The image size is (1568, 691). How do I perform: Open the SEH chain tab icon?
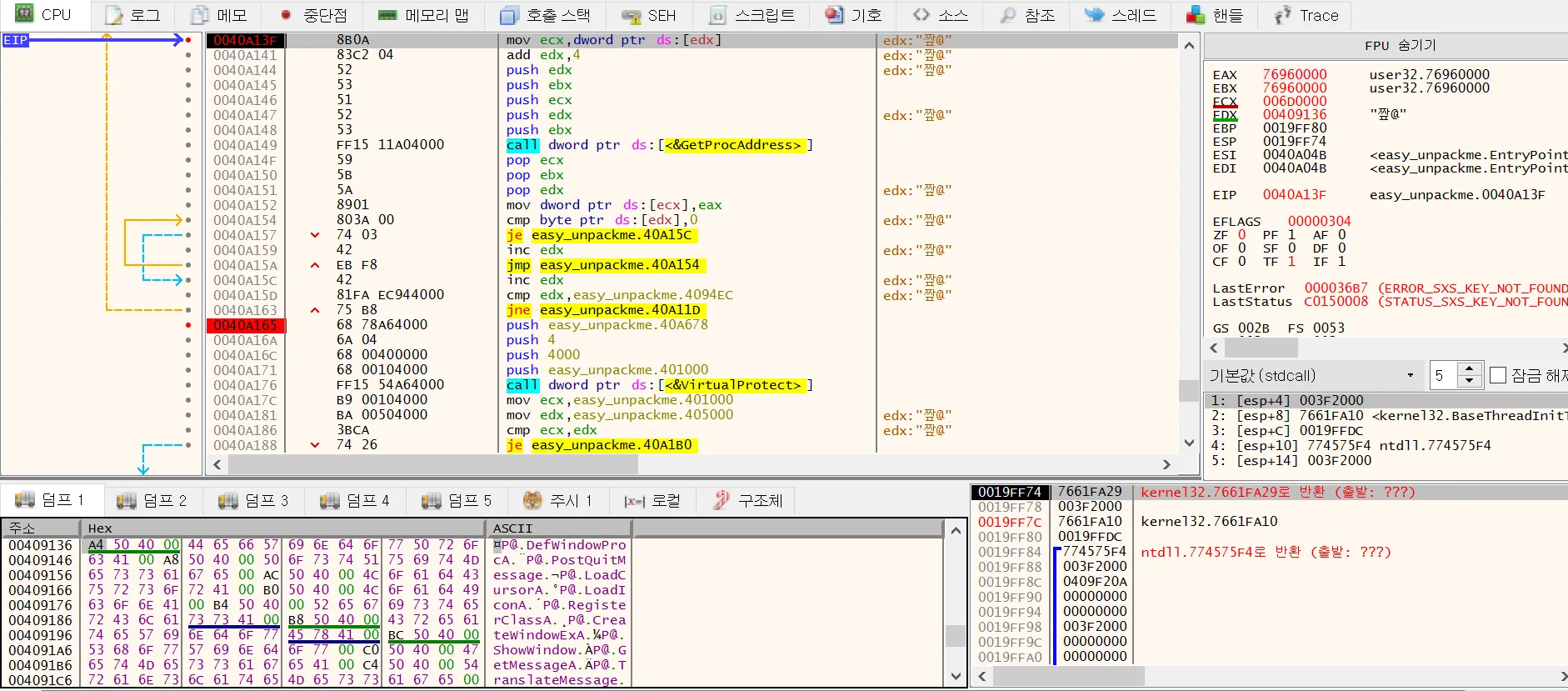point(632,15)
